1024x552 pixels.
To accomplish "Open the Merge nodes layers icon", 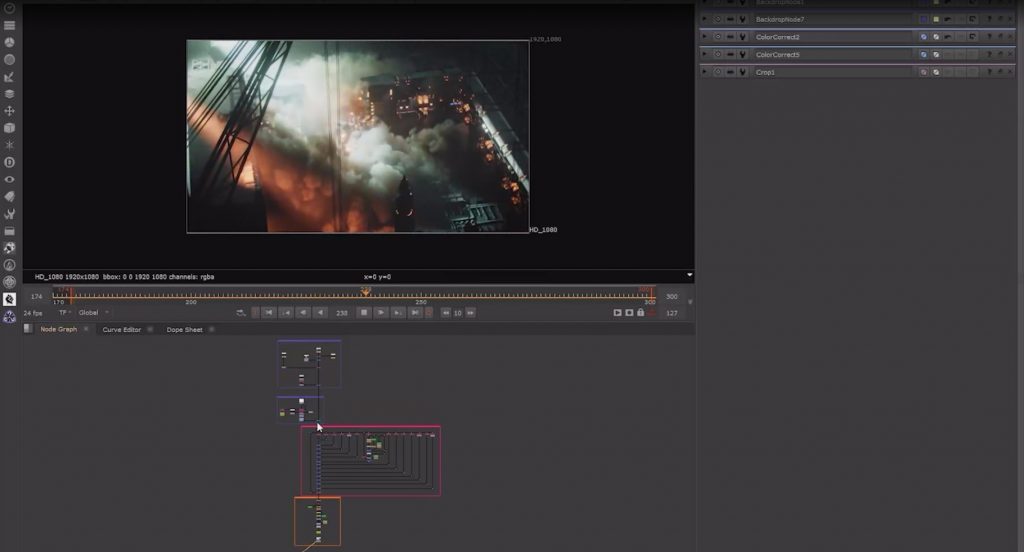I will [x=9, y=93].
